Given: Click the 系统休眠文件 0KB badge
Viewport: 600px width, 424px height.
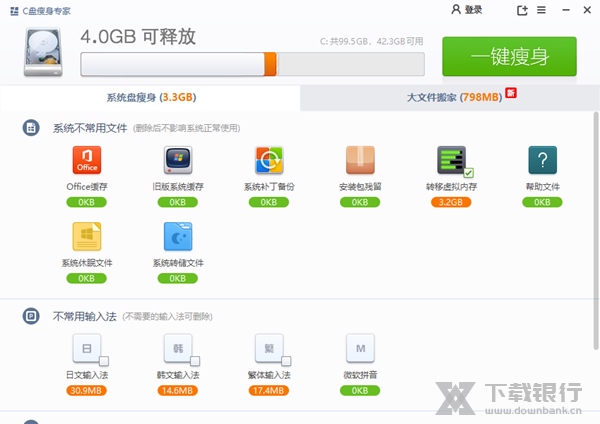Looking at the screenshot, I should tap(86, 278).
